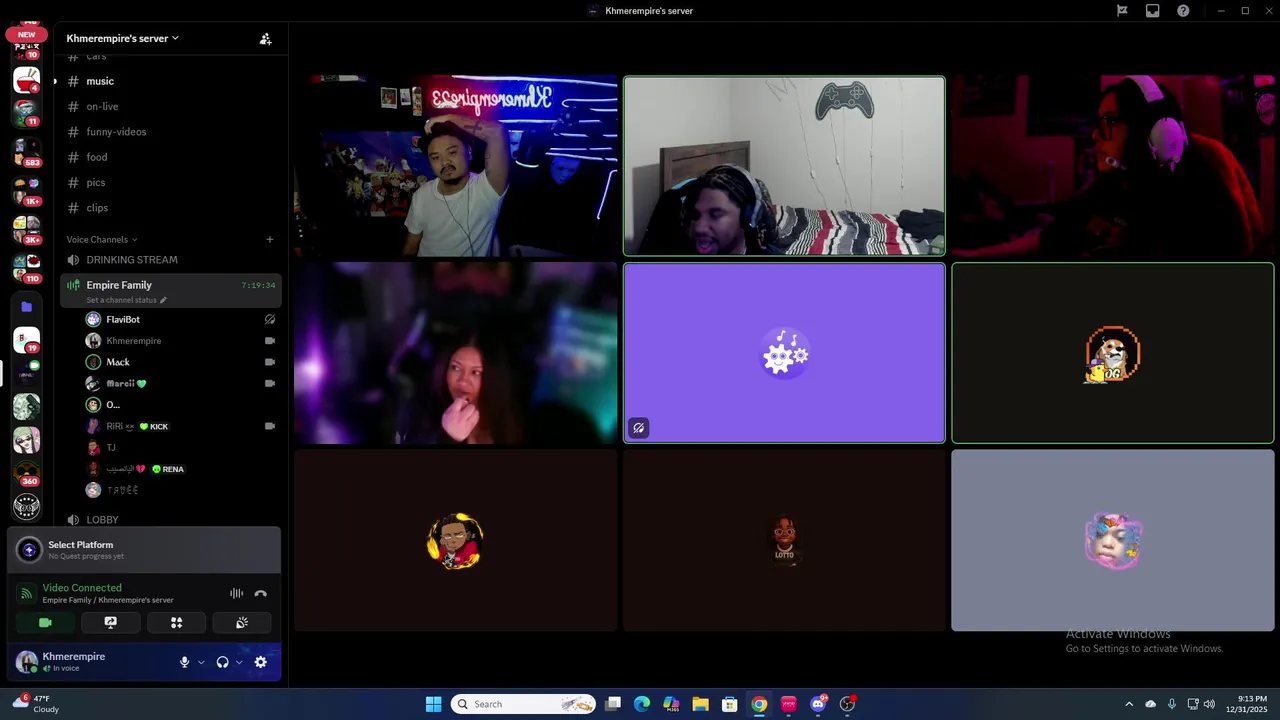Open the soundboard button
This screenshot has height=720, width=1280.
click(x=242, y=622)
